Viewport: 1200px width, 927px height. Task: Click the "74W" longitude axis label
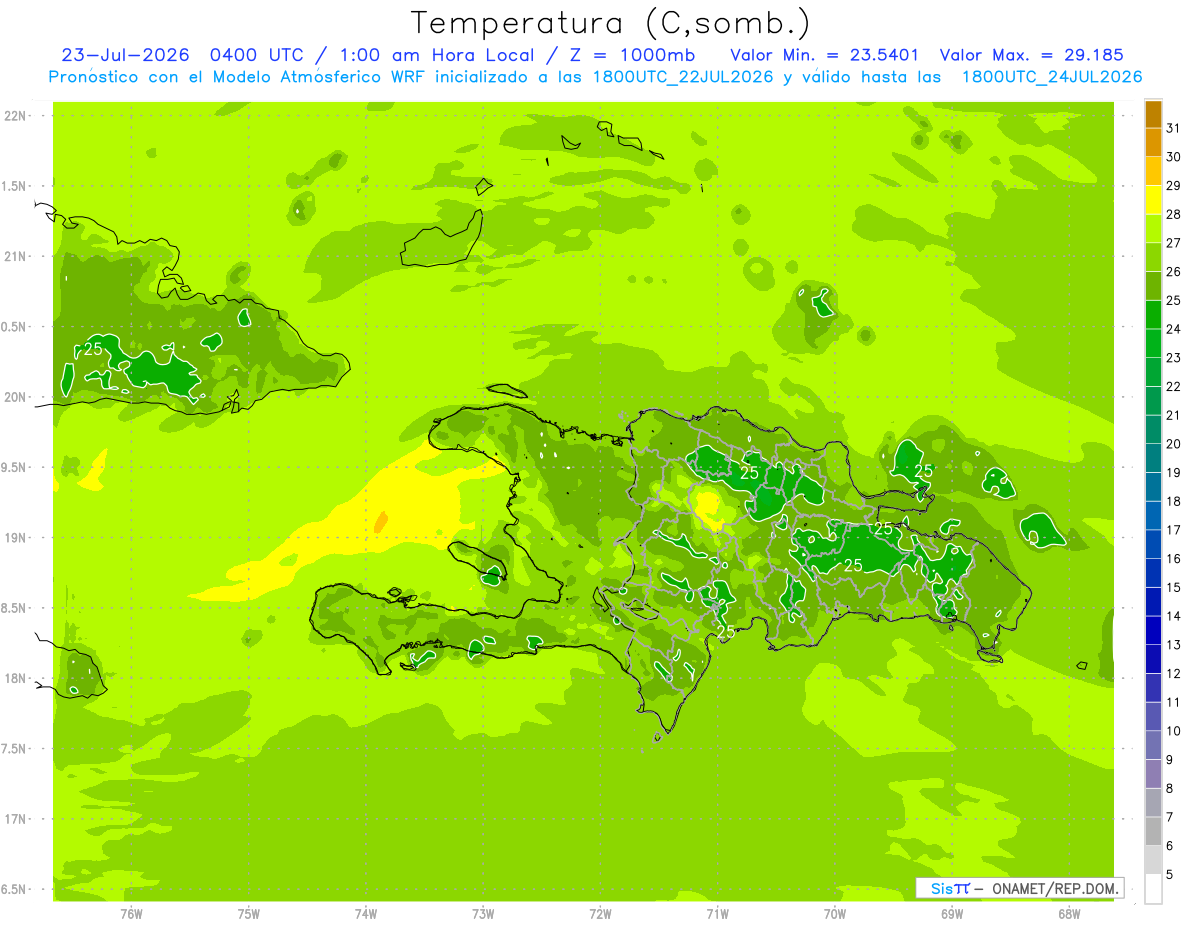tap(366, 914)
